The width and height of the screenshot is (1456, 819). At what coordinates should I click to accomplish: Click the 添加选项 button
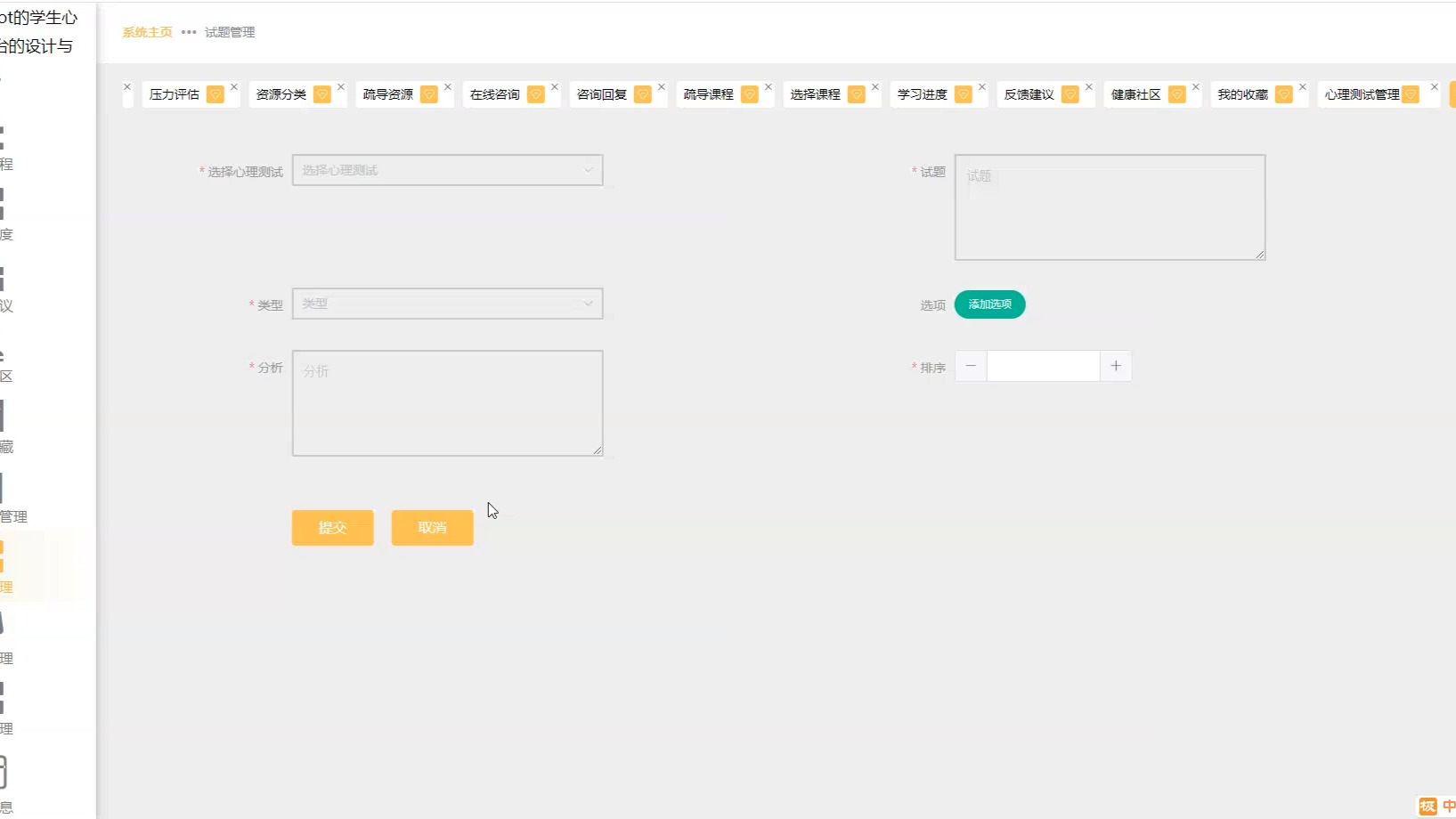click(990, 304)
